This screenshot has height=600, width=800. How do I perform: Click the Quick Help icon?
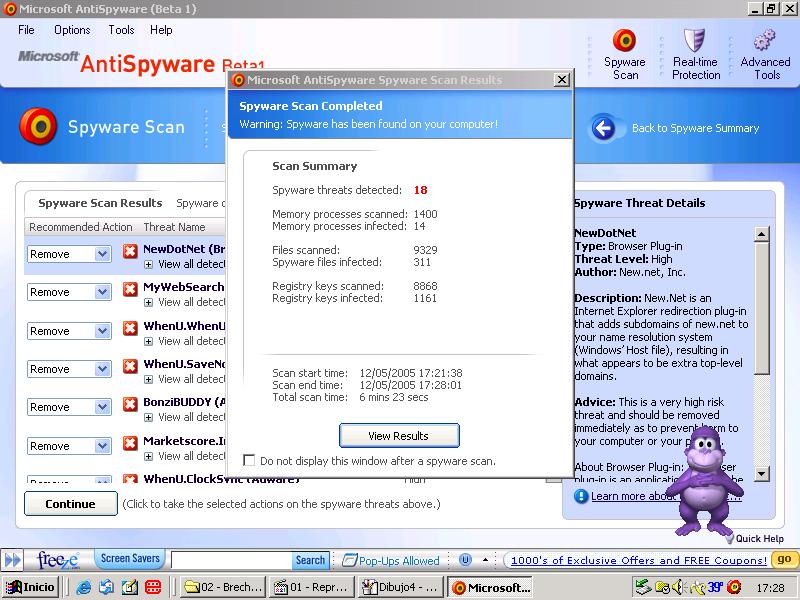tap(729, 538)
